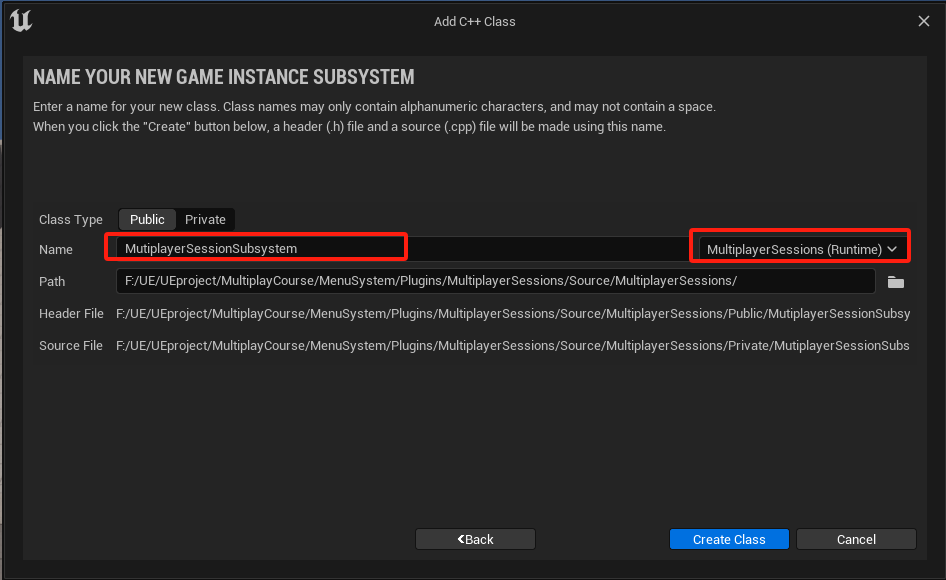
Task: Cancel the class creation
Action: [856, 539]
